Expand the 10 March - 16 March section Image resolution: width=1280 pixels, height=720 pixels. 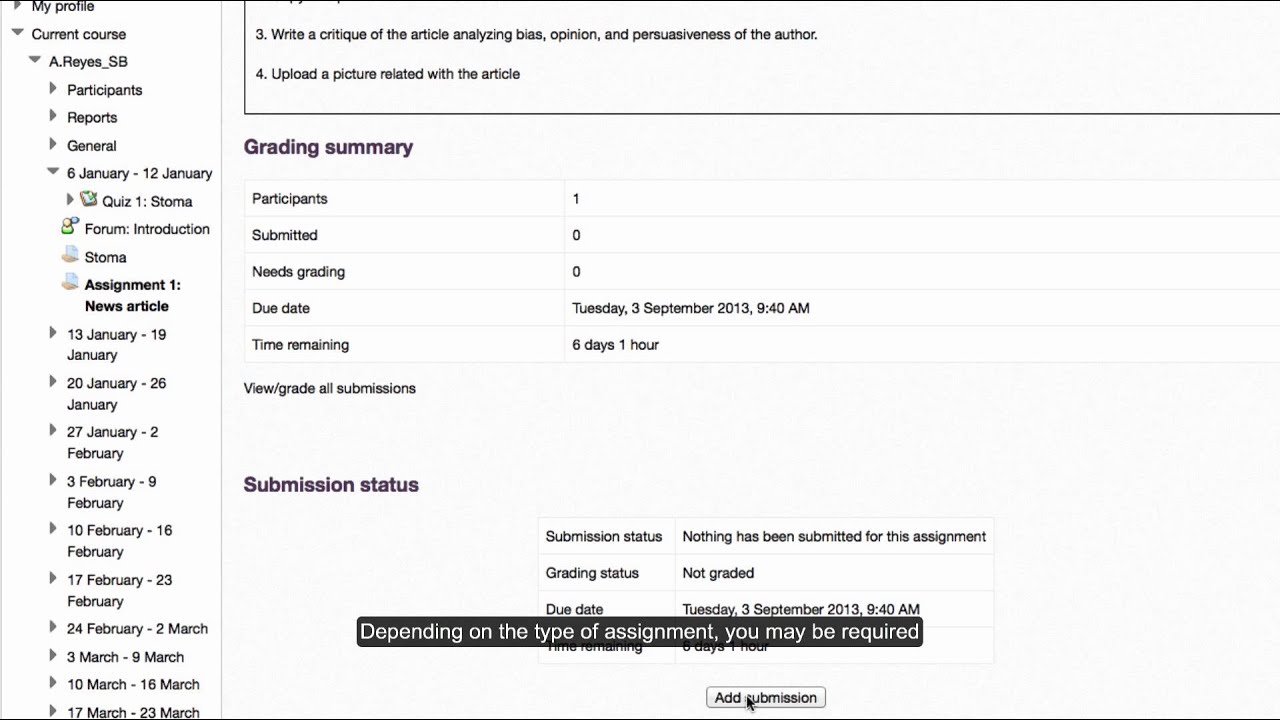[53, 684]
